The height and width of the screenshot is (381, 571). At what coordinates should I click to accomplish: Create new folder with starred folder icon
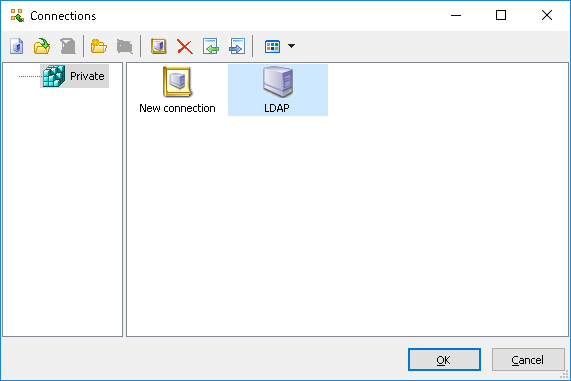(x=99, y=46)
